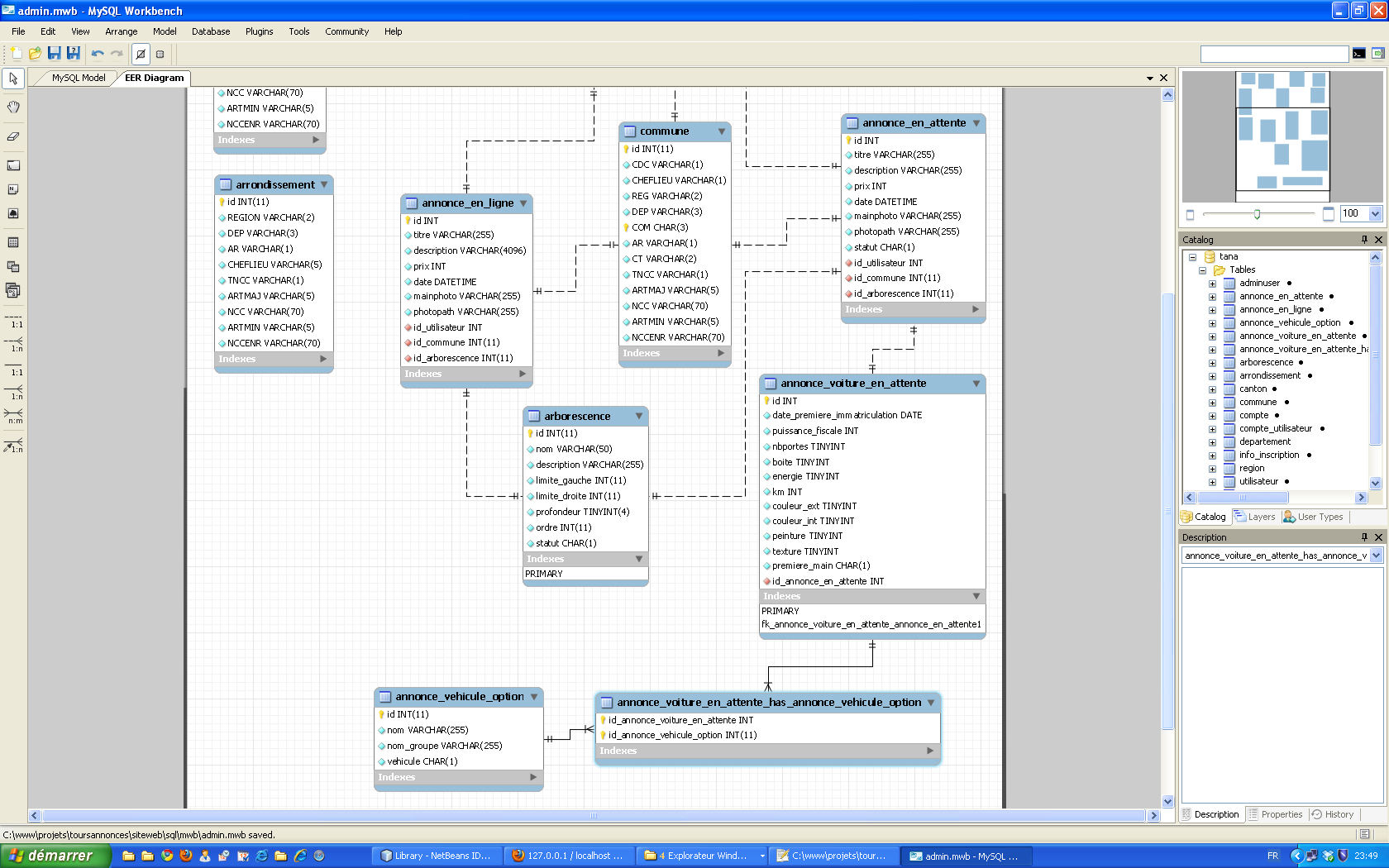Open the File menu
The height and width of the screenshot is (868, 1389).
(18, 31)
